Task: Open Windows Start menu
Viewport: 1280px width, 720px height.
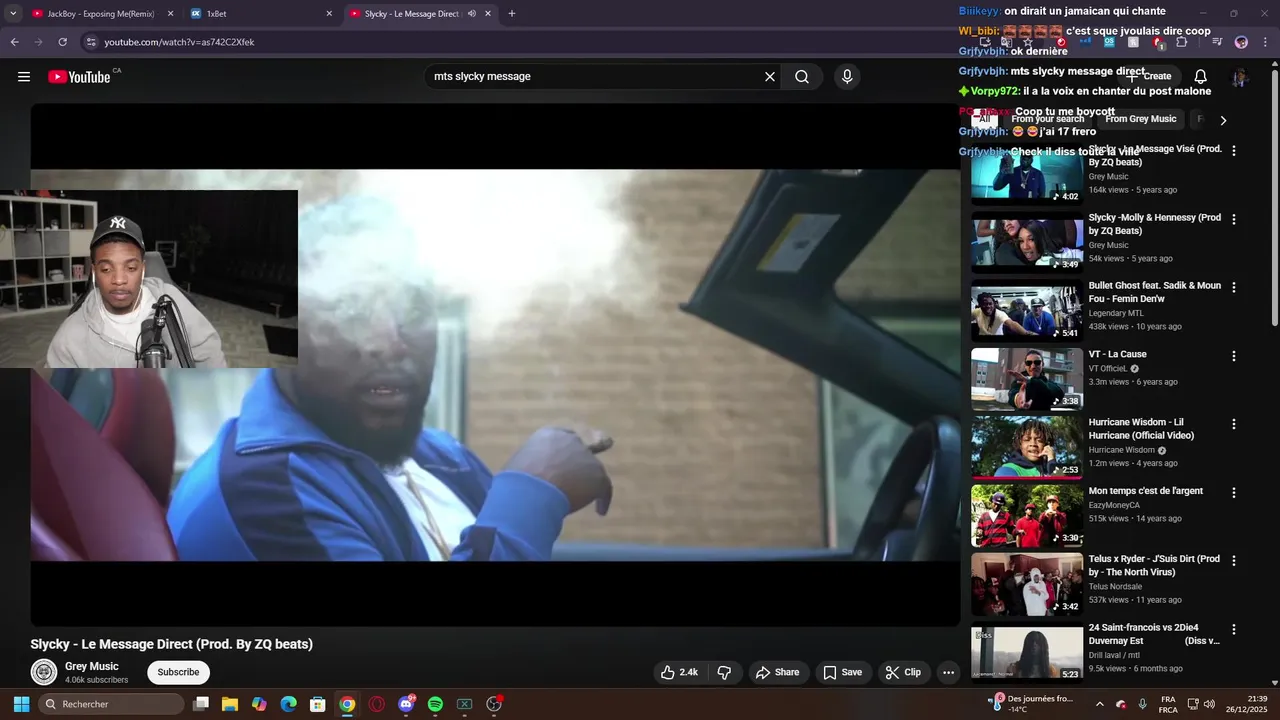Action: click(x=21, y=704)
